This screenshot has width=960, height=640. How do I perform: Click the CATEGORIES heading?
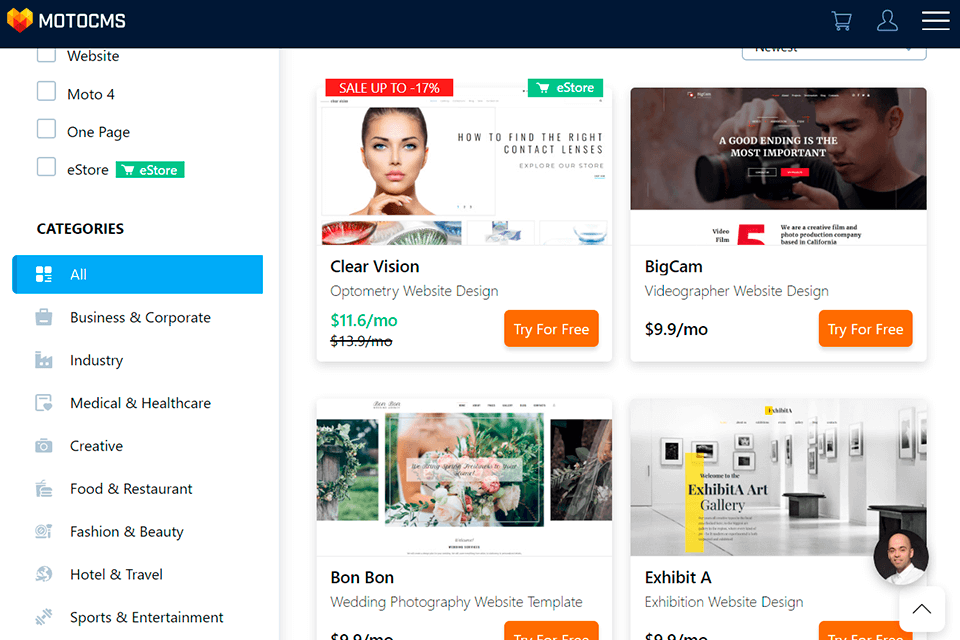(80, 228)
